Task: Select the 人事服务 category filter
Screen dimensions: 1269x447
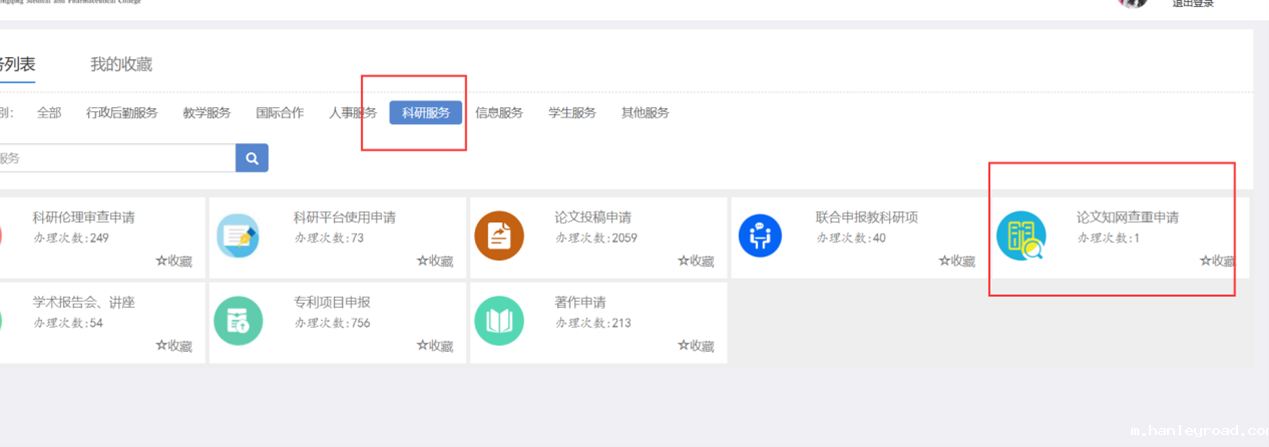Action: [353, 113]
